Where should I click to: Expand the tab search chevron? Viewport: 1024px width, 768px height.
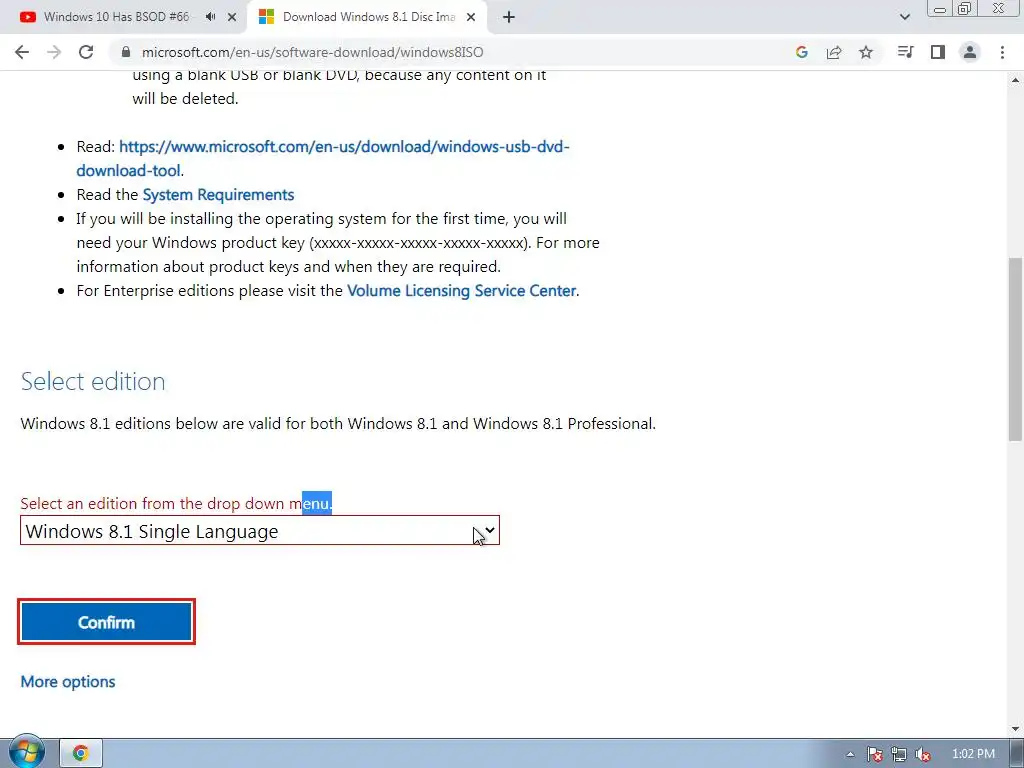click(904, 18)
